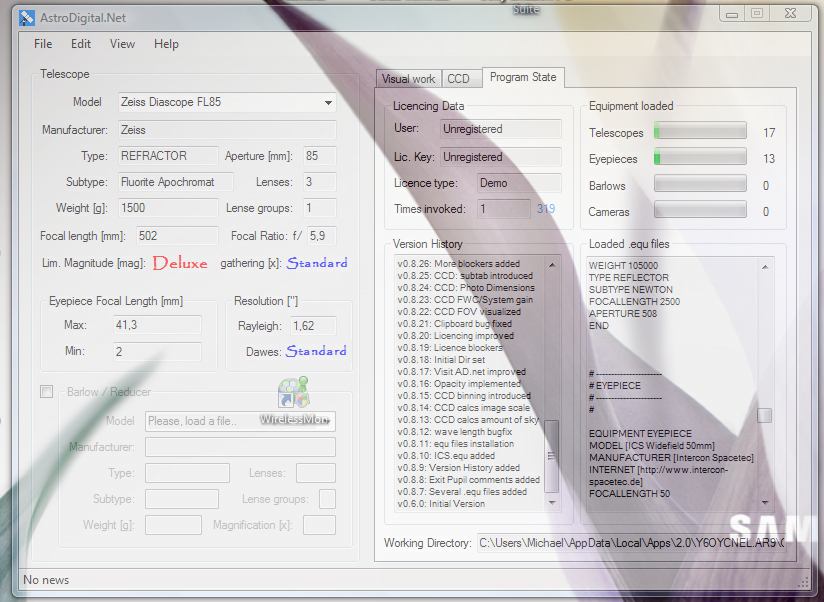Image resolution: width=824 pixels, height=602 pixels.
Task: Click the Telescopes count value 17
Action: [x=769, y=133]
